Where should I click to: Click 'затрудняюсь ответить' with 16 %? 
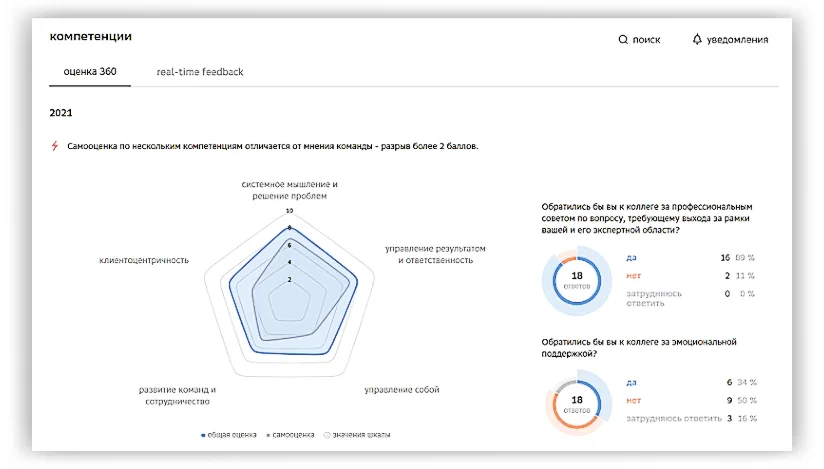point(674,419)
